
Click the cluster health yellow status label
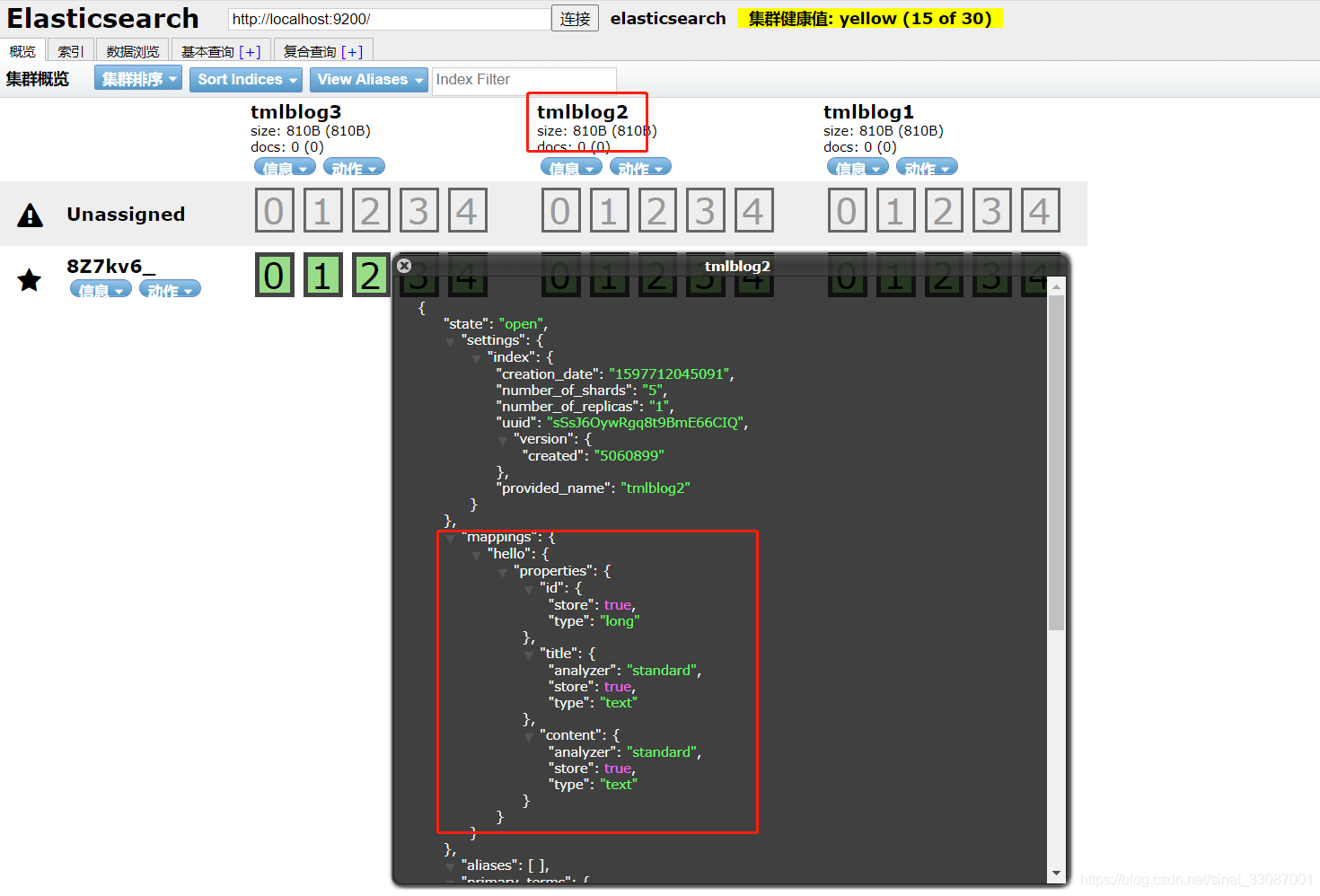tap(870, 19)
